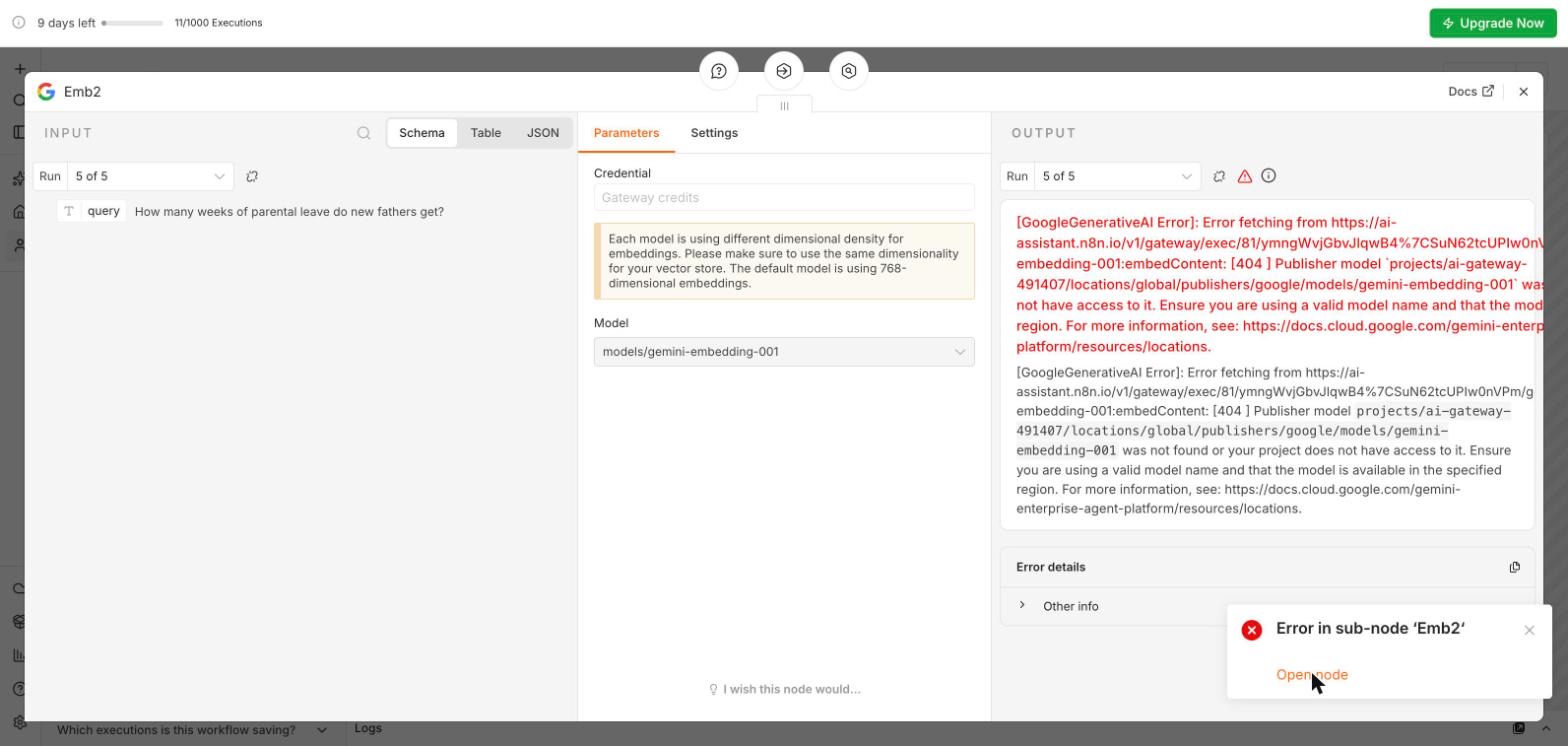
Task: Open the Model dropdown showing gemini-embedding-001
Action: click(784, 352)
